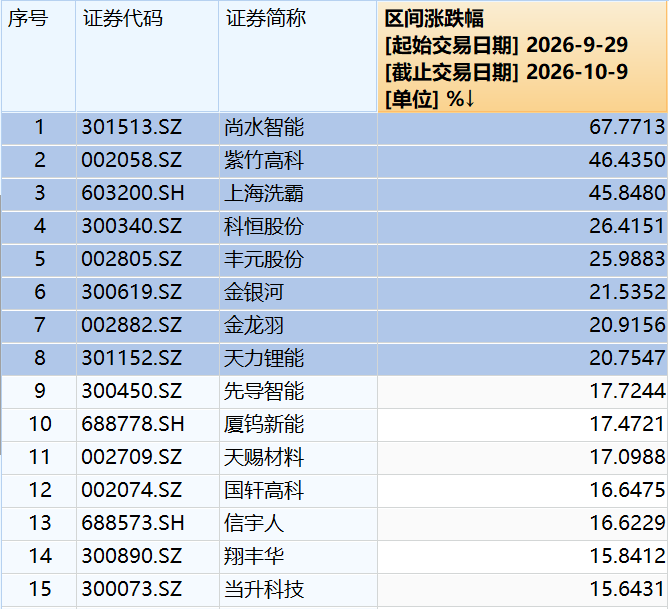
Task: Select stock code 301152.SZ
Action: point(132,358)
